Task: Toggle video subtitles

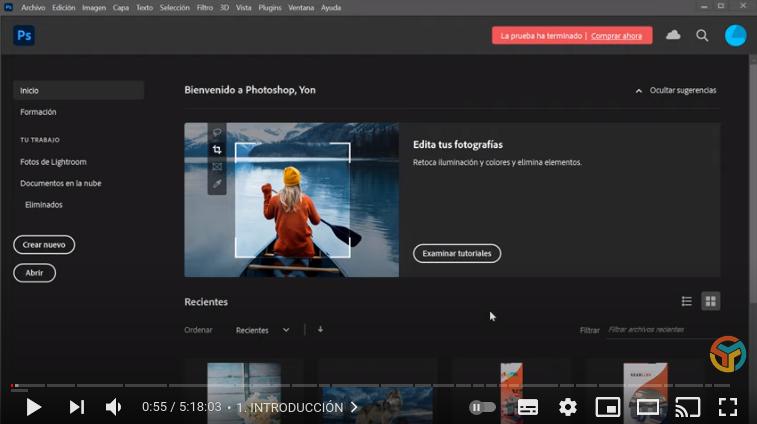Action: coord(528,407)
